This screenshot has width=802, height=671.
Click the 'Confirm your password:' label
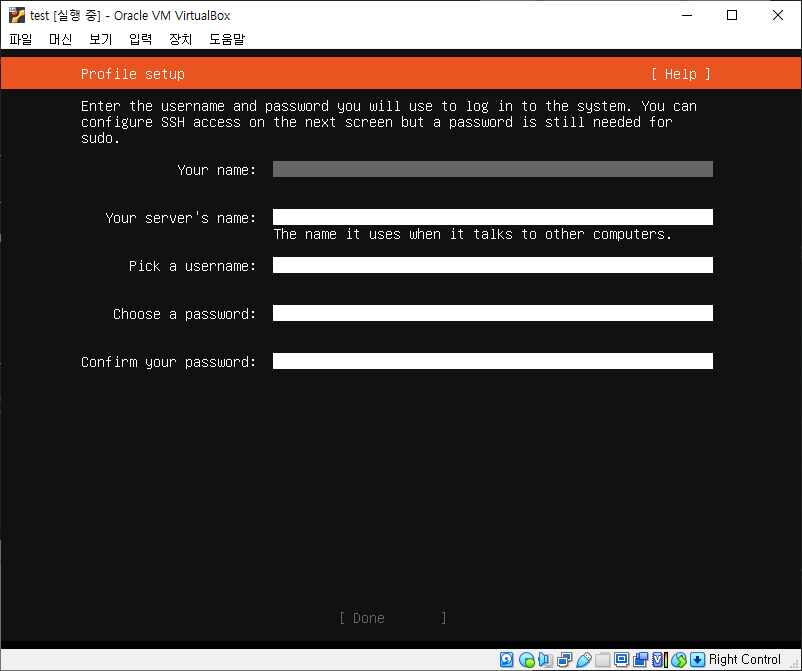point(168,362)
